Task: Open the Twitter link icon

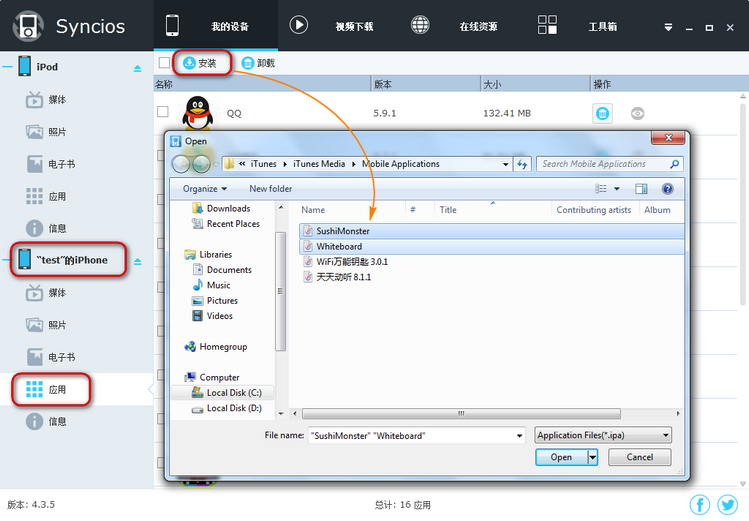Action: coord(728,504)
